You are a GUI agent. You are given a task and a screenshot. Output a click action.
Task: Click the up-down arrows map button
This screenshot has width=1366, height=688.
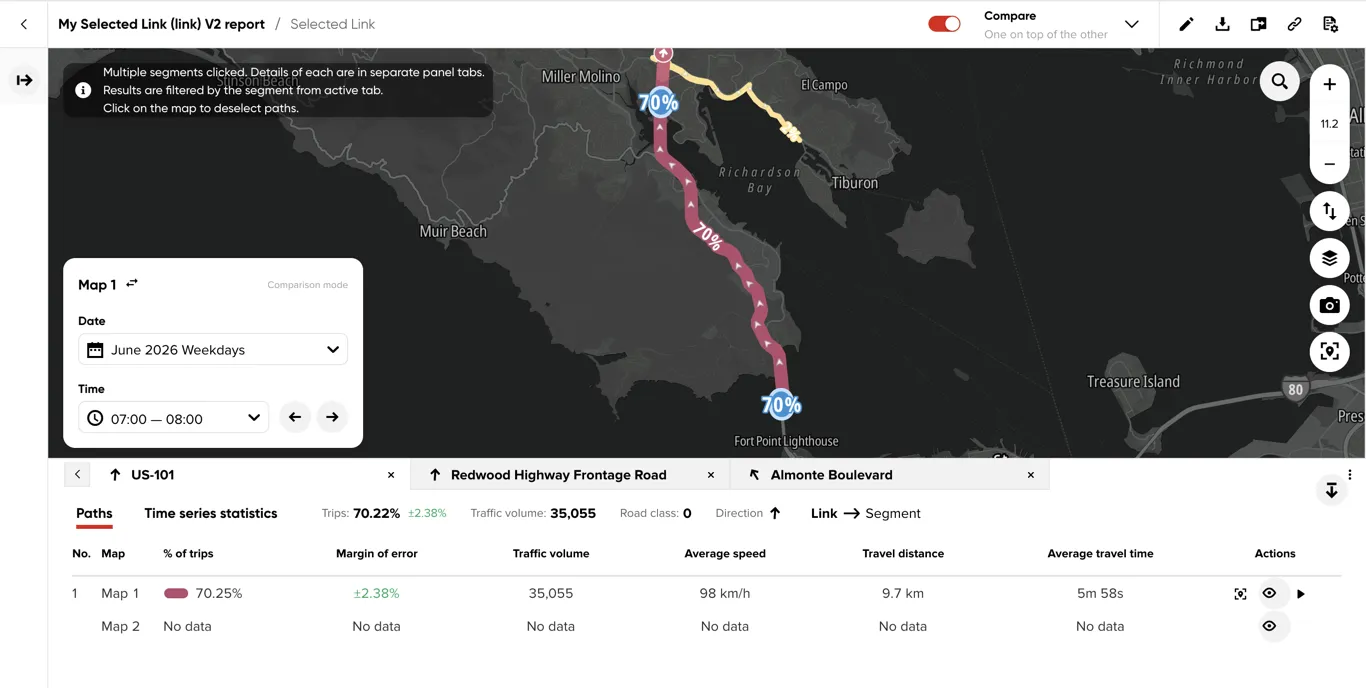pyautogui.click(x=1329, y=211)
